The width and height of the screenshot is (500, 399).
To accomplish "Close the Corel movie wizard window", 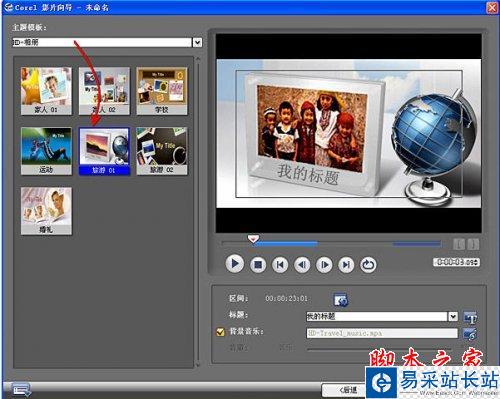I will point(492,7).
